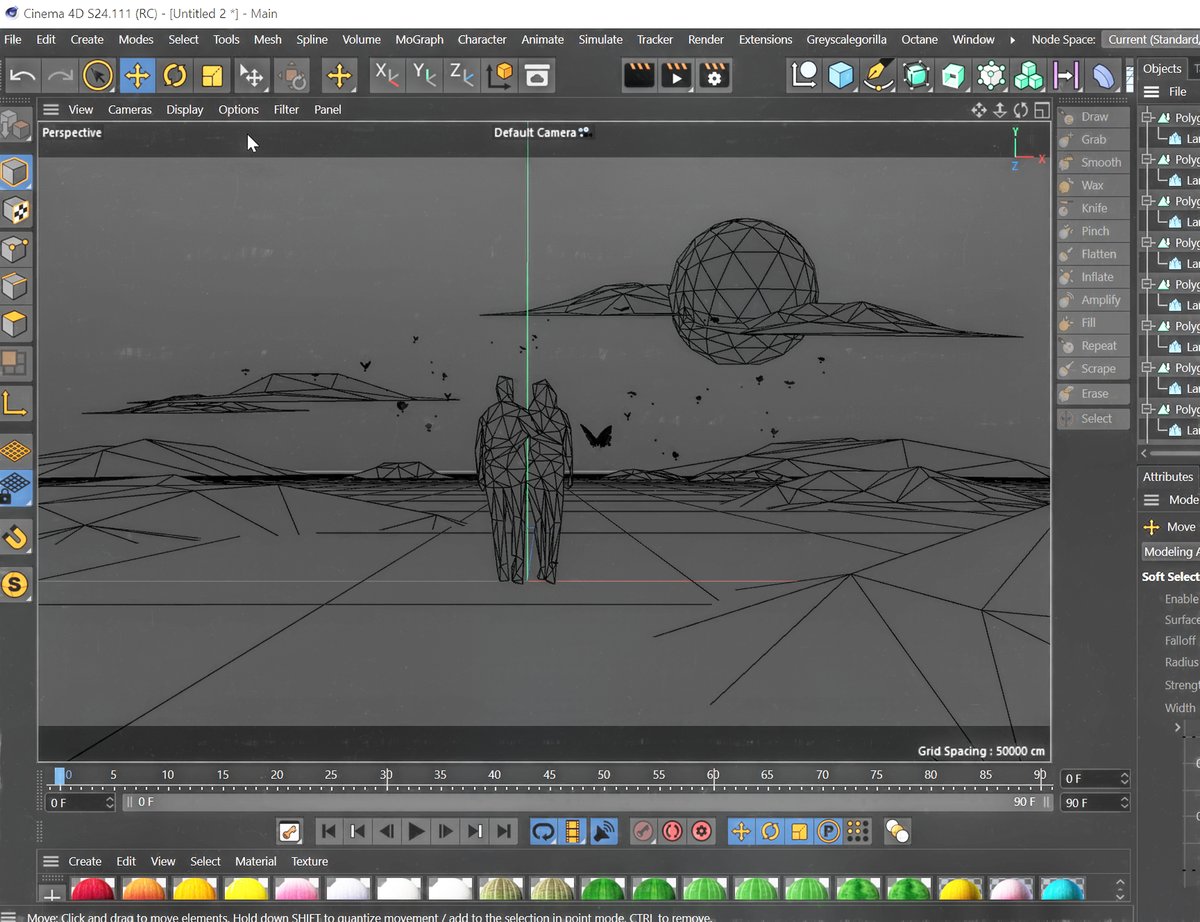Image resolution: width=1200 pixels, height=922 pixels.
Task: Open the MoGraph menu
Action: click(x=419, y=39)
